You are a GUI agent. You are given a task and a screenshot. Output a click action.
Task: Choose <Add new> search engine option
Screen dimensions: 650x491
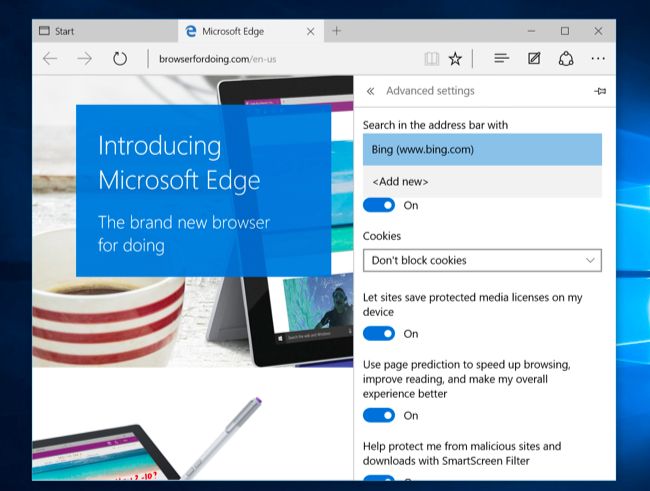tap(482, 182)
